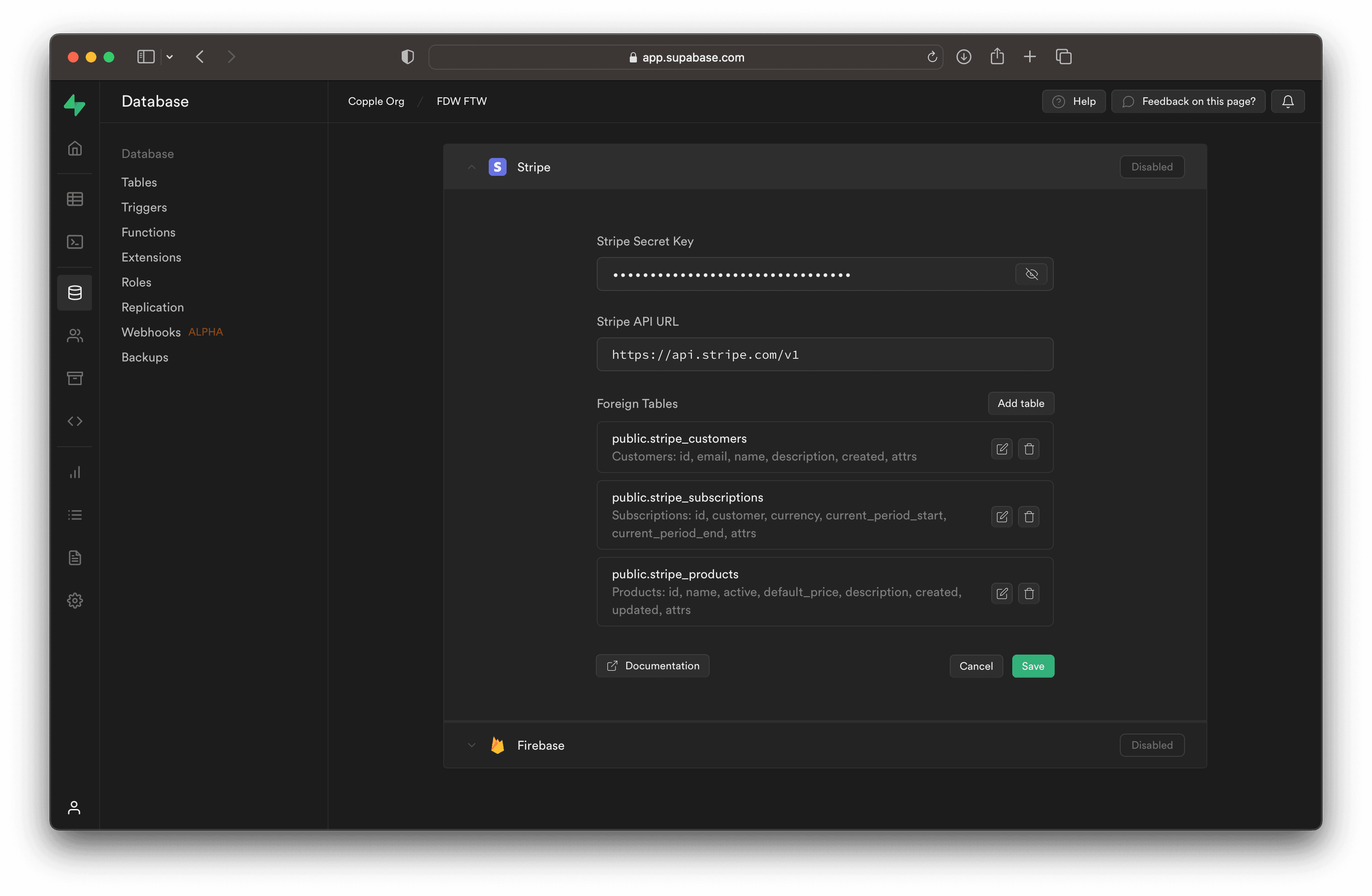Click the notifications bell icon

pyautogui.click(x=1287, y=101)
